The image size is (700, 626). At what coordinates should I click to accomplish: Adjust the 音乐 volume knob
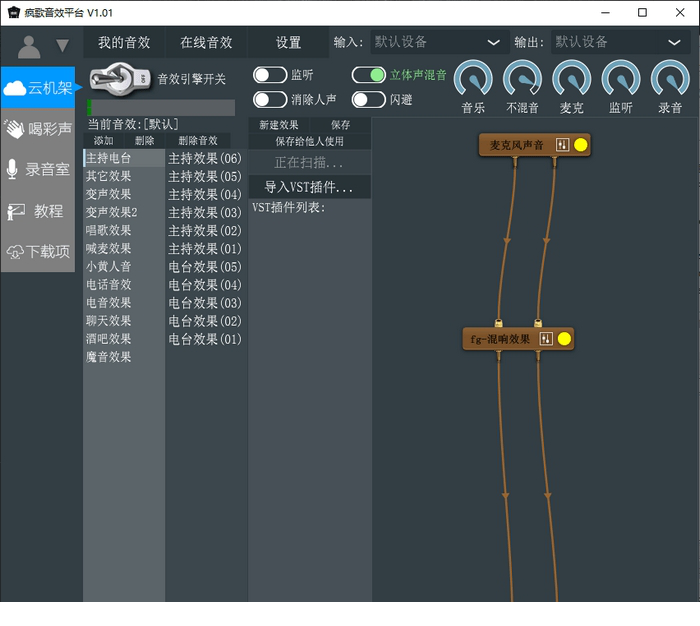473,79
